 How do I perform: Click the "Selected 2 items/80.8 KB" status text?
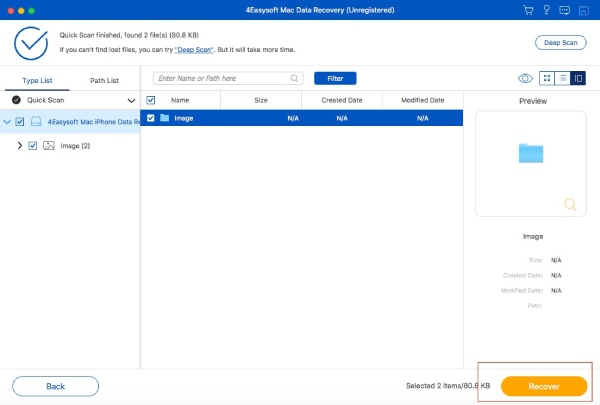(448, 386)
